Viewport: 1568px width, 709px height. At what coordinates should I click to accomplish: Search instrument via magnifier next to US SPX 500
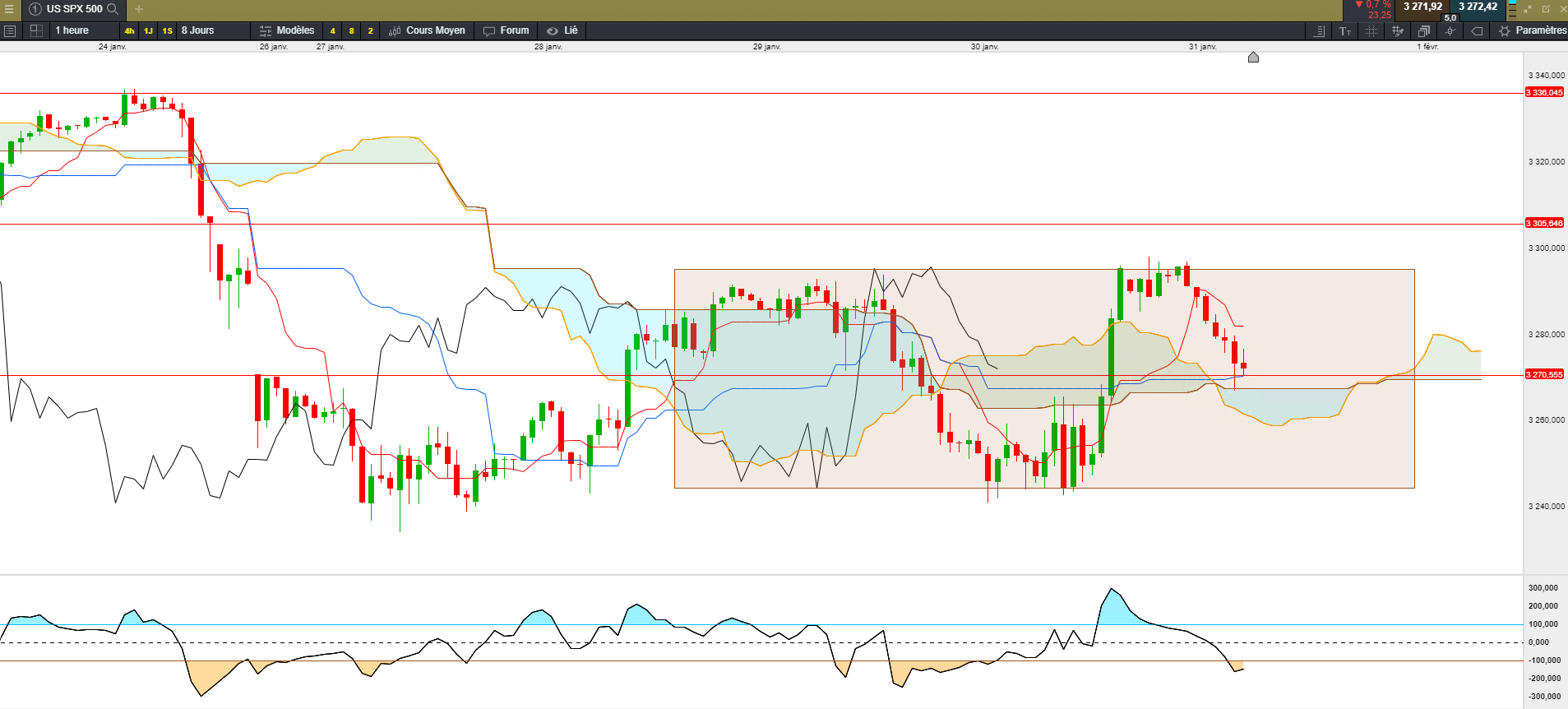coord(113,9)
